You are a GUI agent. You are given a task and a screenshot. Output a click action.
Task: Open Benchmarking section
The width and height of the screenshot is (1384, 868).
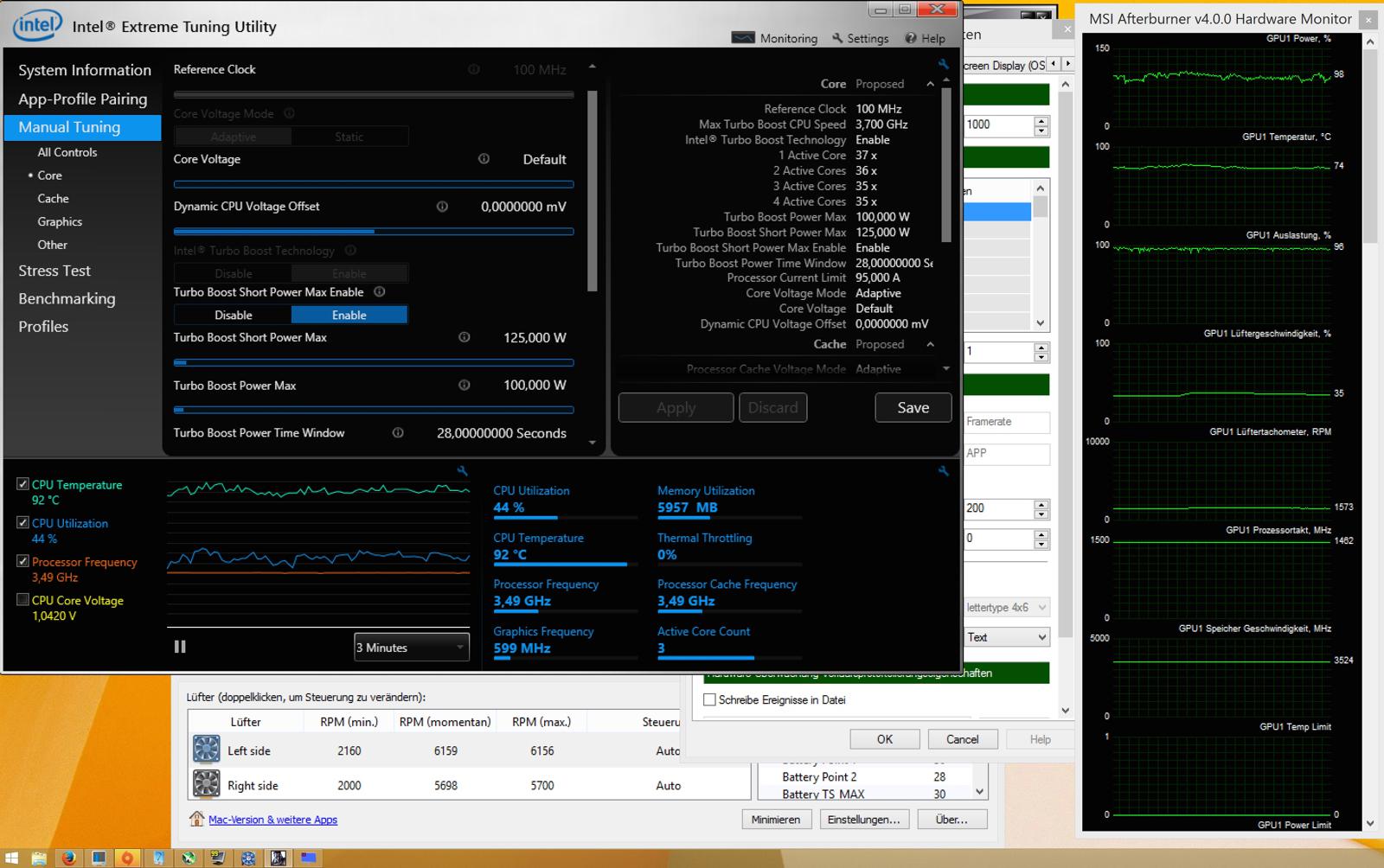(67, 298)
